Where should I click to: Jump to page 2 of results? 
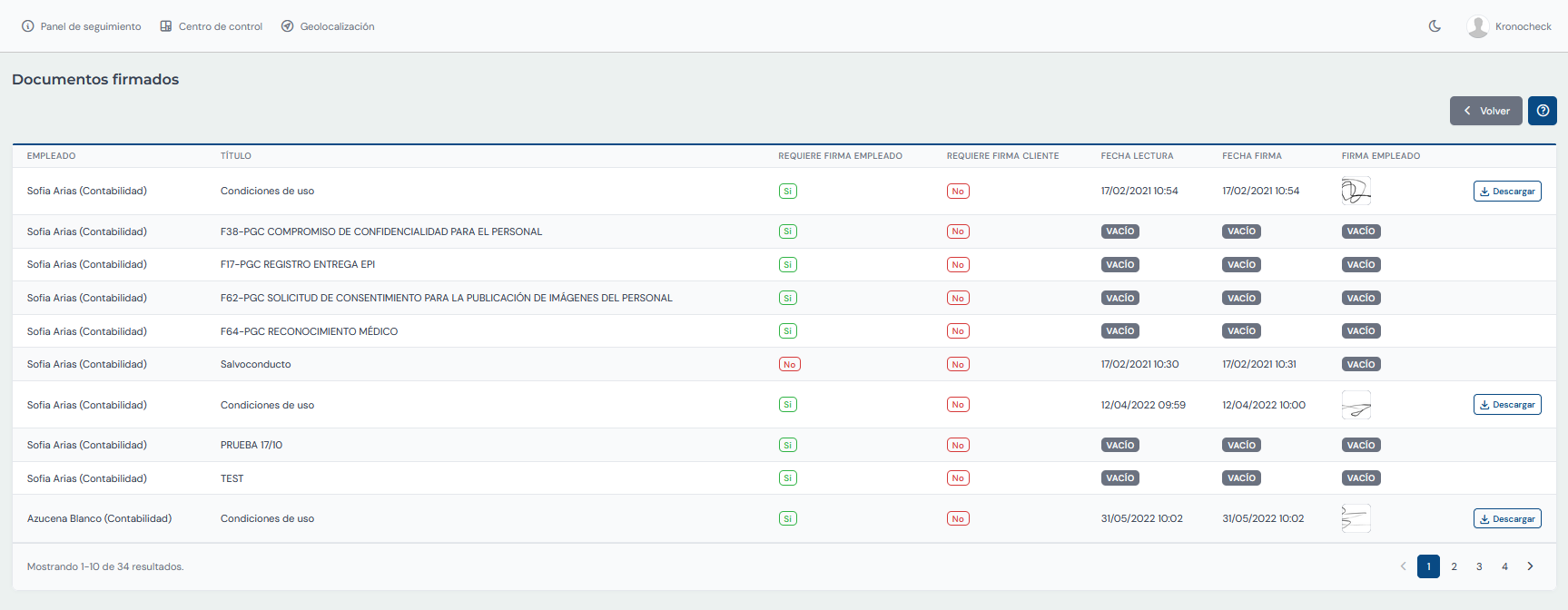tap(1454, 566)
